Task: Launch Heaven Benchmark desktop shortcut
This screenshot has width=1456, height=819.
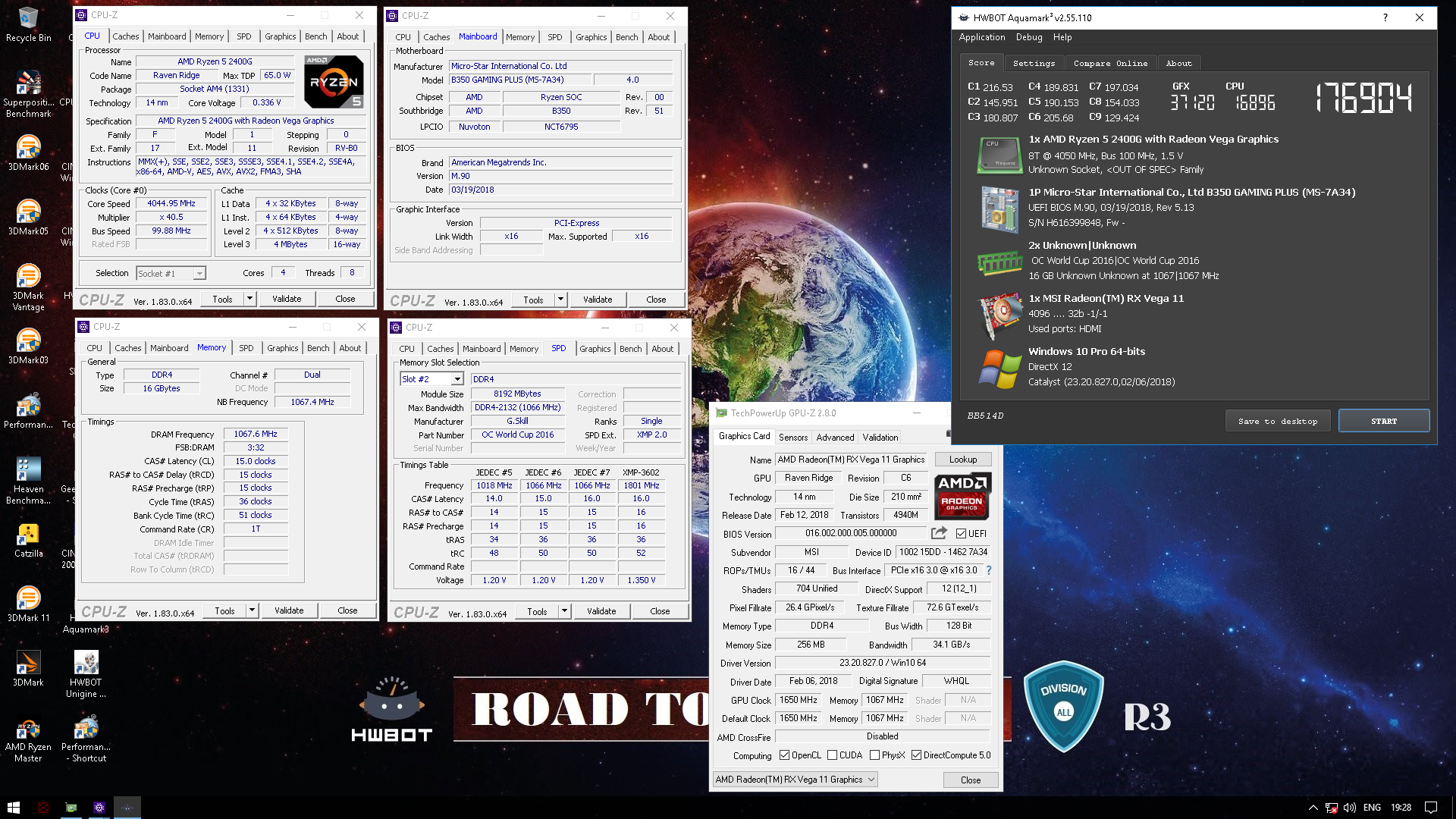Action: (28, 481)
